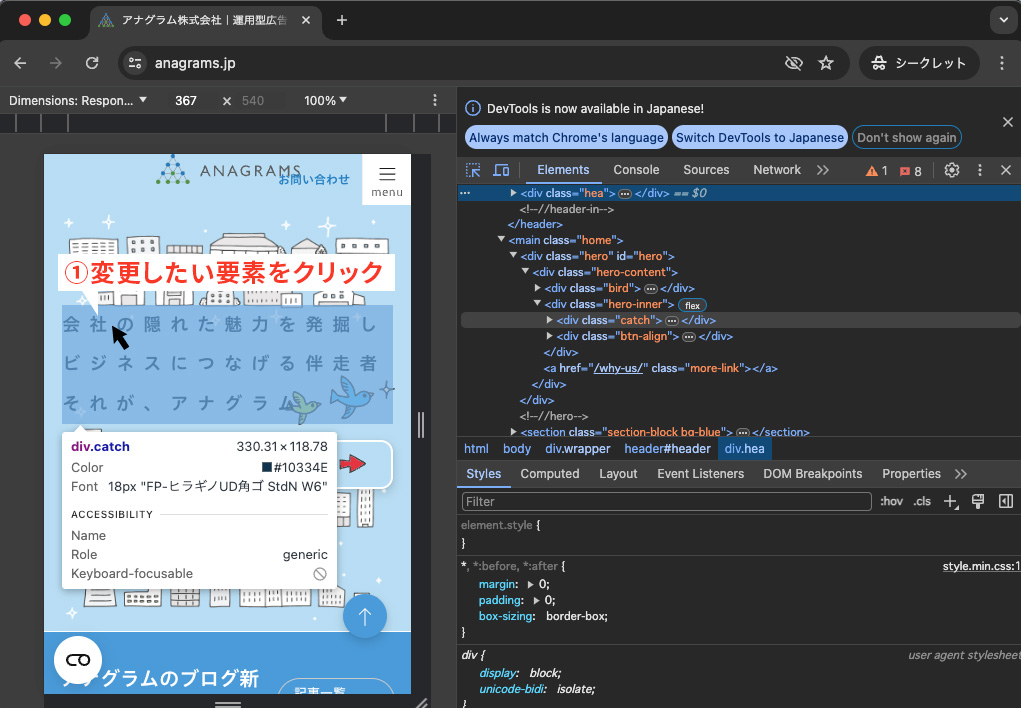Open the style.min.css source link
Screen dimensions: 1021x708
coord(980,566)
